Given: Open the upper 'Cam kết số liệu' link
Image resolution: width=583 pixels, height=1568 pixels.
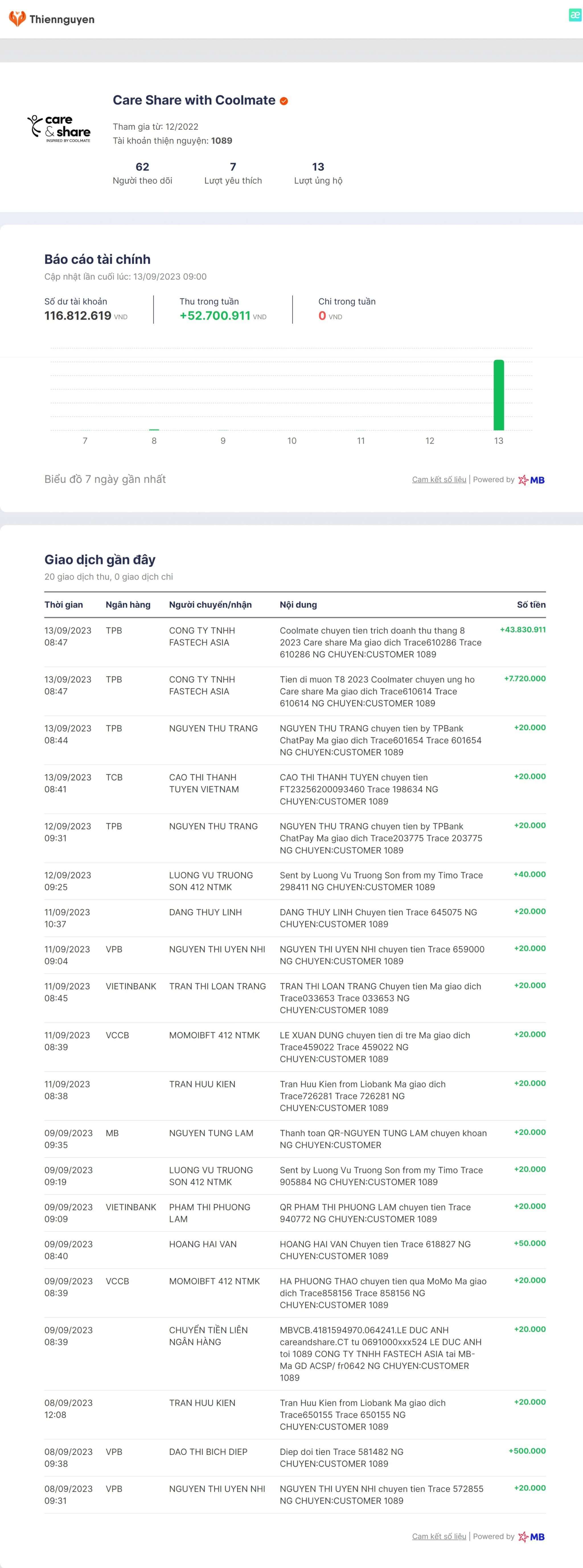Looking at the screenshot, I should pyautogui.click(x=439, y=480).
